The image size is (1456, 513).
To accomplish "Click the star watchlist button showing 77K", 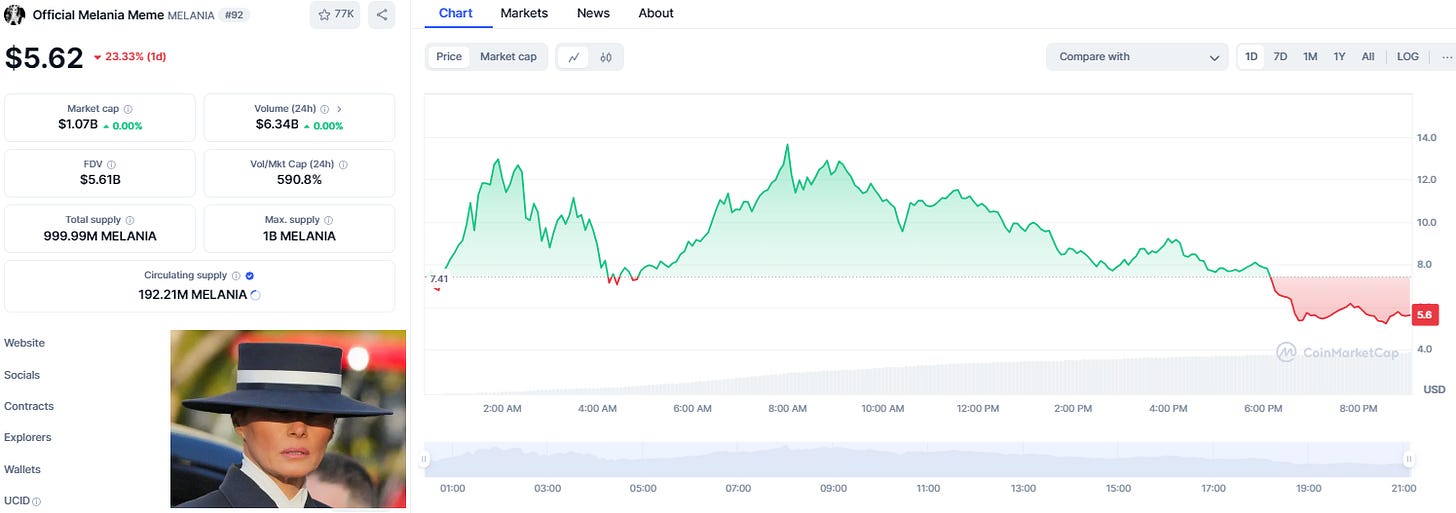I will click(335, 14).
